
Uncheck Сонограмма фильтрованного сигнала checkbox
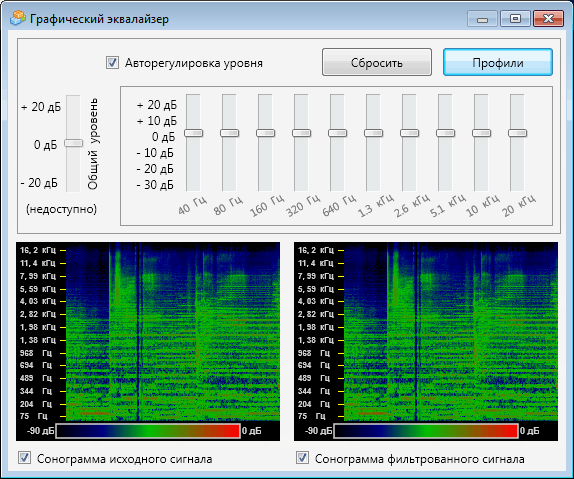pyautogui.click(x=302, y=458)
